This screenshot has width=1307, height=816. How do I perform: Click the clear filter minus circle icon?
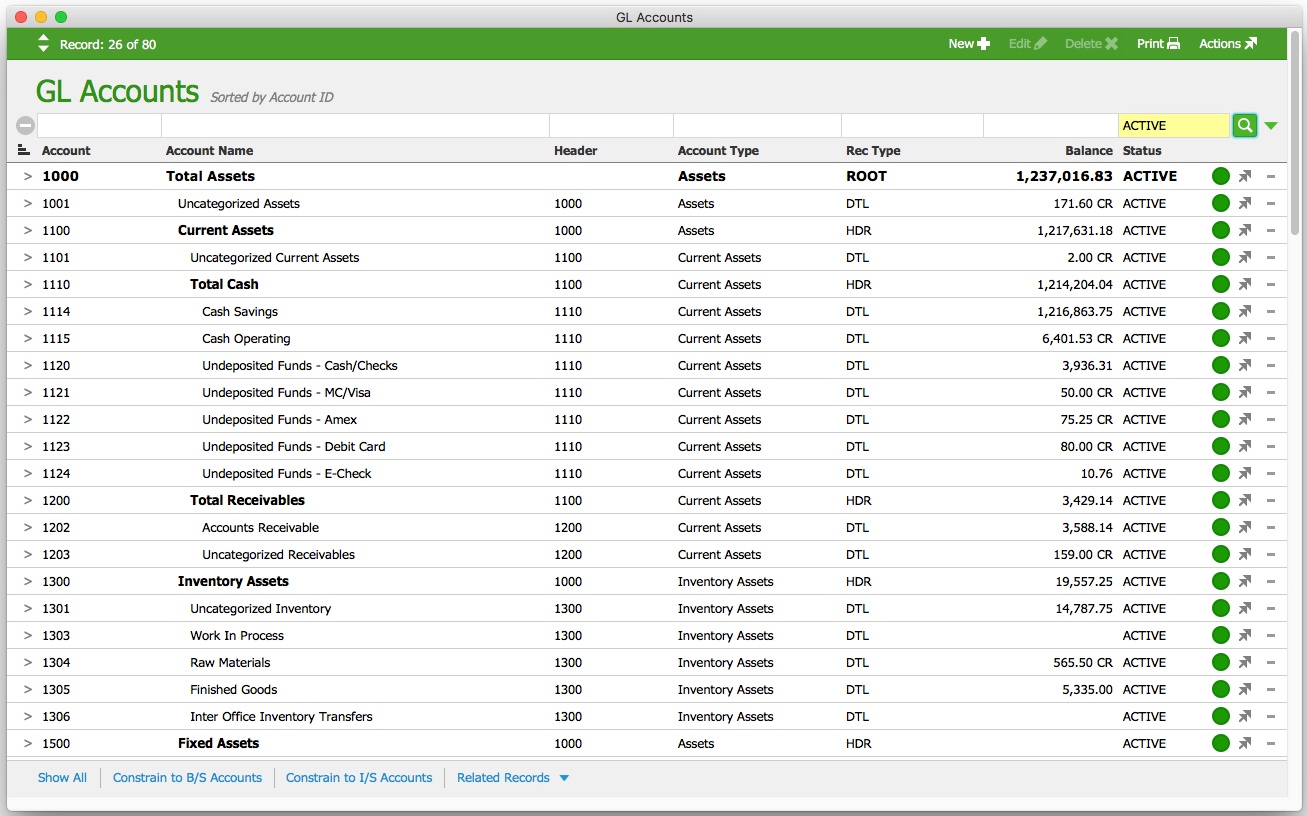[x=25, y=125]
